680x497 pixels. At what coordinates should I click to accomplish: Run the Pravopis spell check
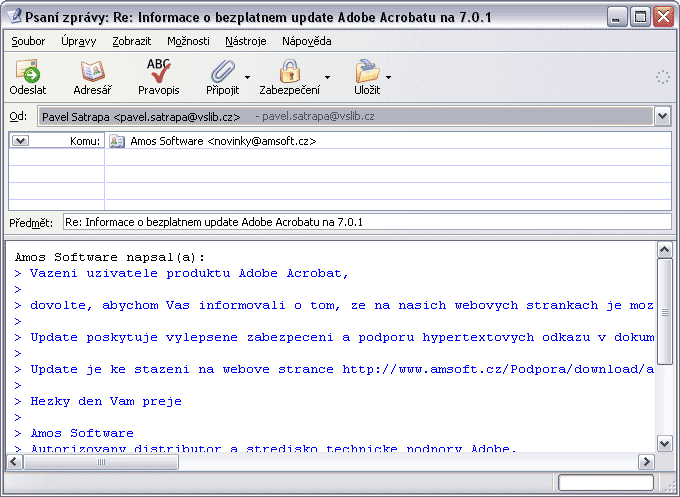click(159, 77)
